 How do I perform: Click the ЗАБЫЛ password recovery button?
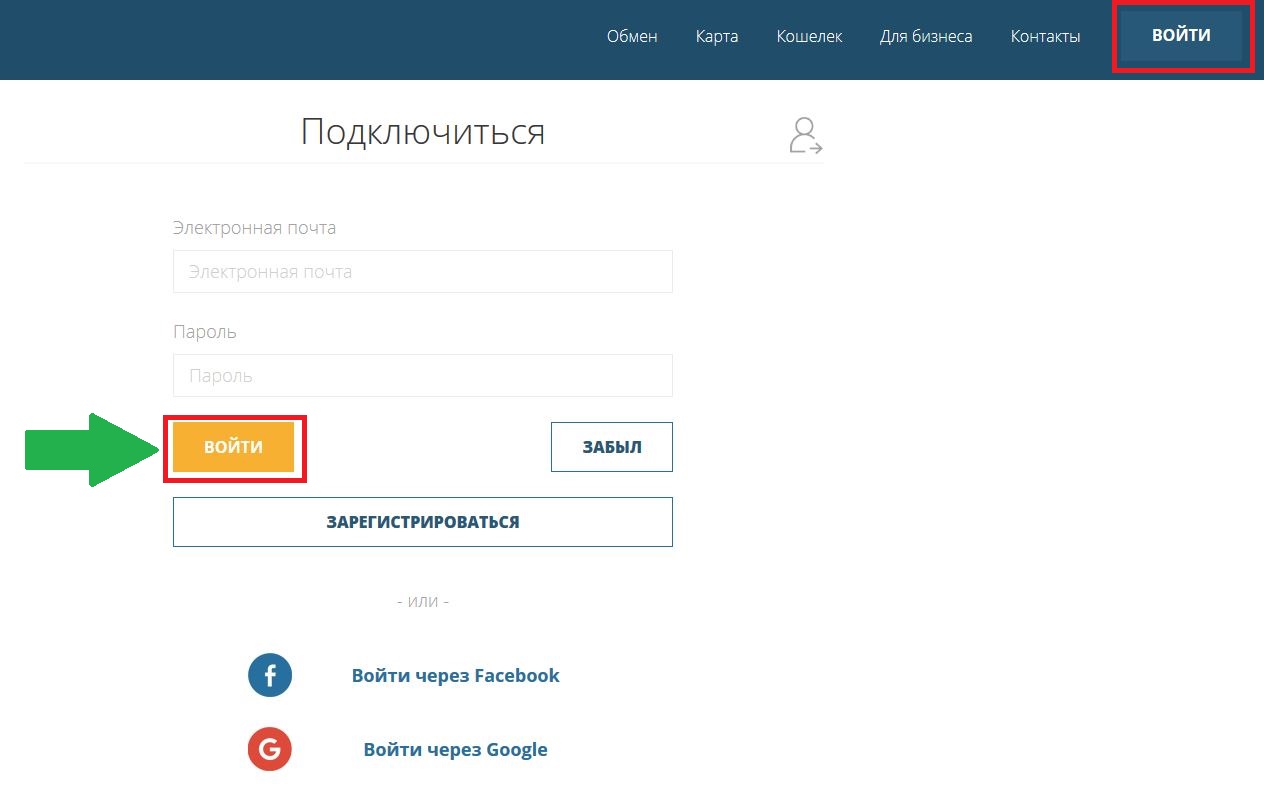click(611, 447)
